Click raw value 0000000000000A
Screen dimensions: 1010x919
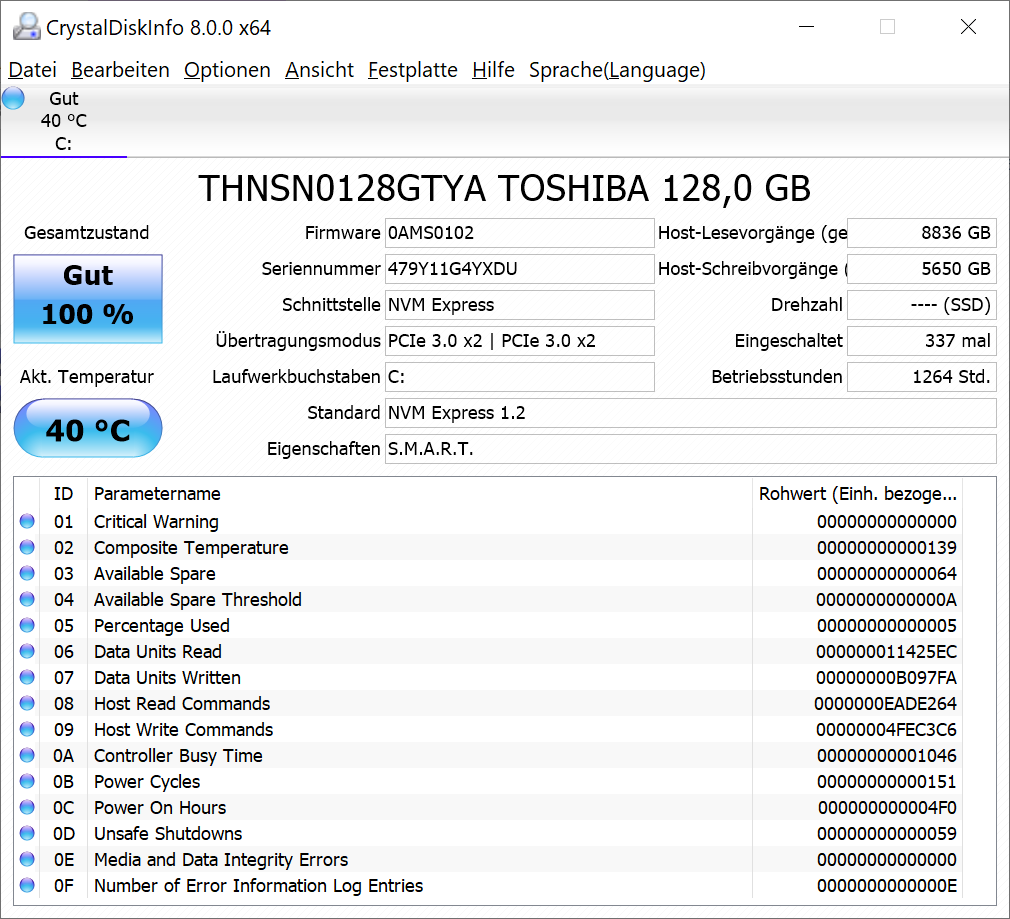[x=886, y=600]
